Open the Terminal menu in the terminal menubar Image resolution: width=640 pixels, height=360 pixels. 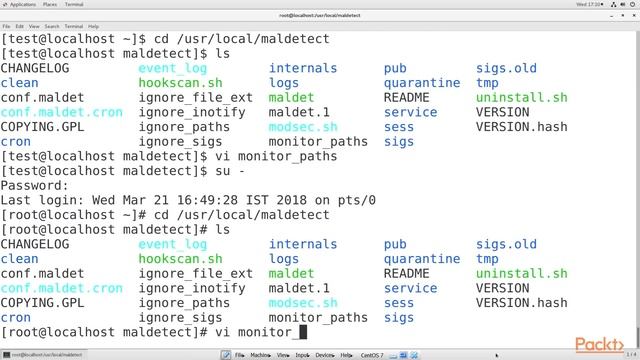click(74, 27)
